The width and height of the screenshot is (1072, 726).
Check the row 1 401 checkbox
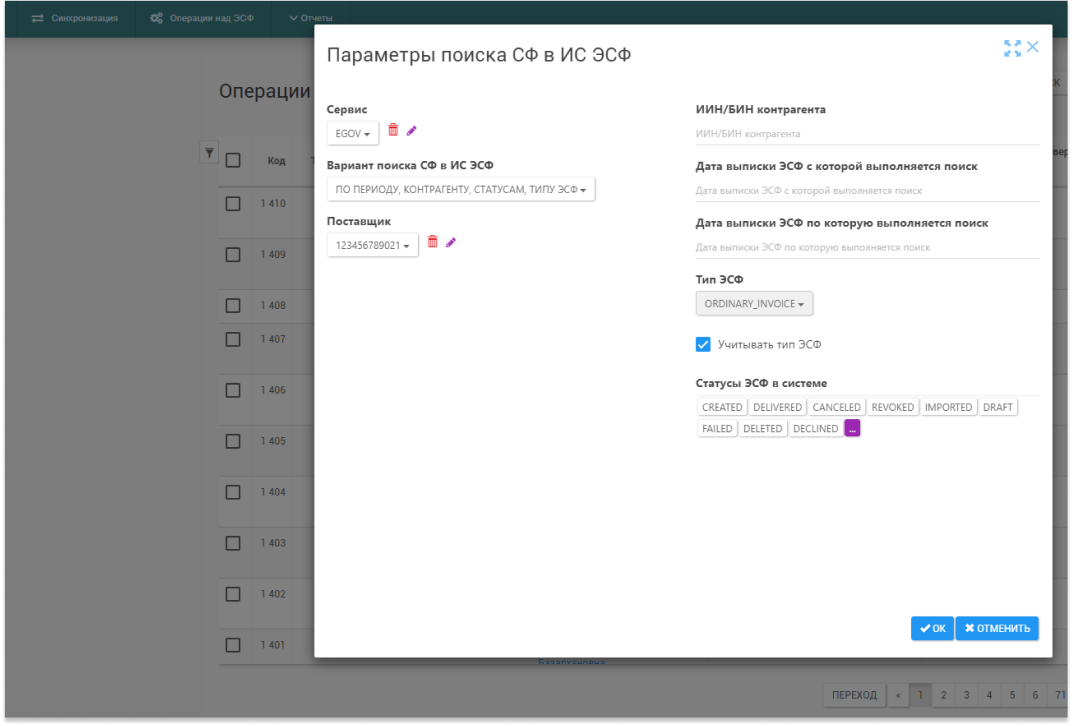pos(233,645)
